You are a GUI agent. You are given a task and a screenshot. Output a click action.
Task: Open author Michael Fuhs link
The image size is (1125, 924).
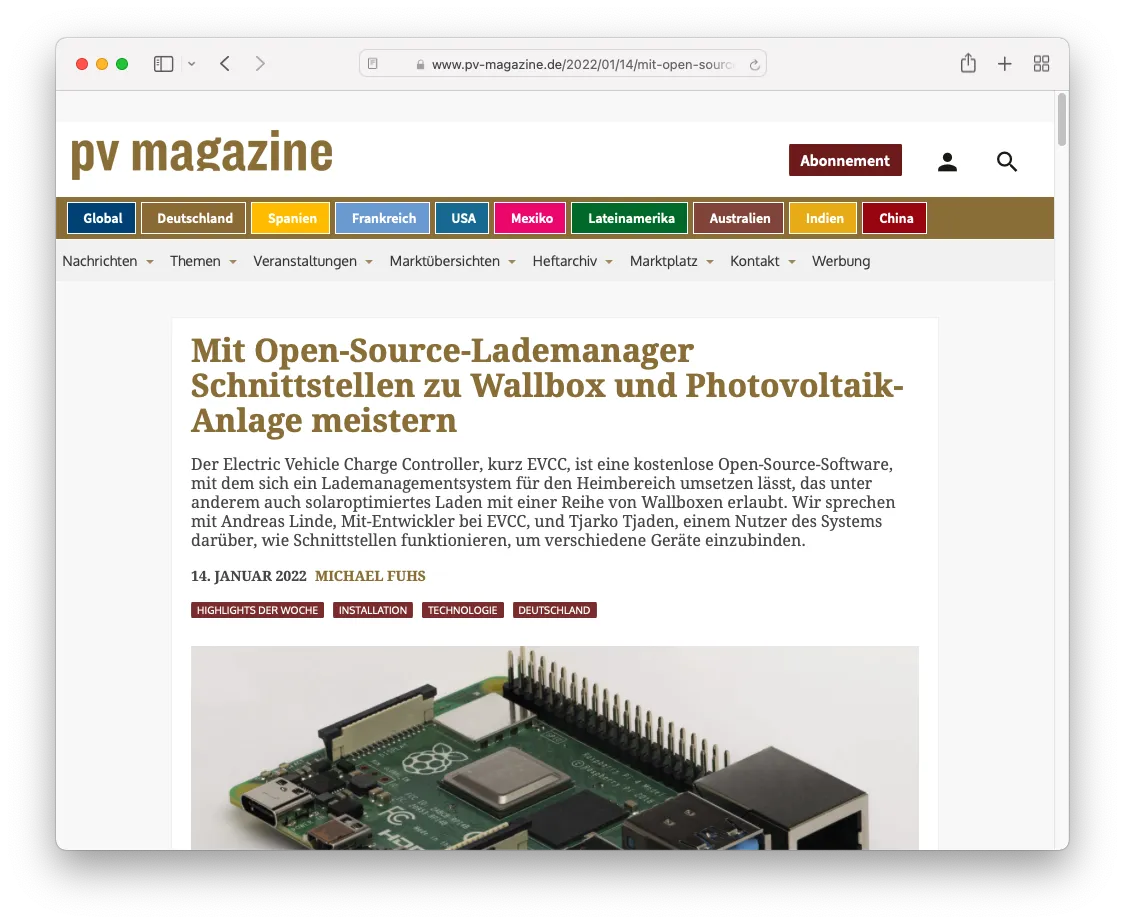(370, 576)
